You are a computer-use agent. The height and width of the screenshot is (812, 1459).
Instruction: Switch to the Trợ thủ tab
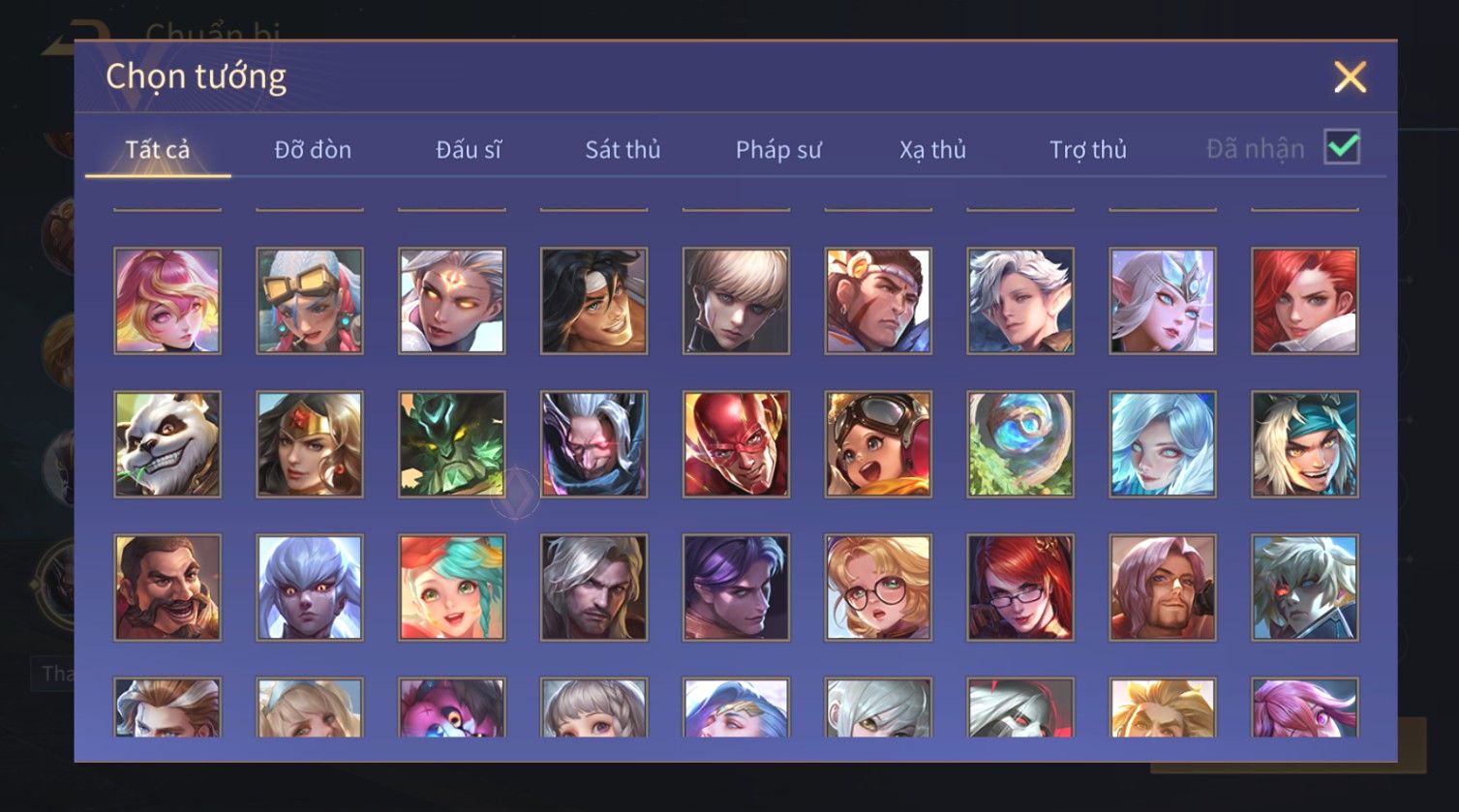tap(1088, 150)
